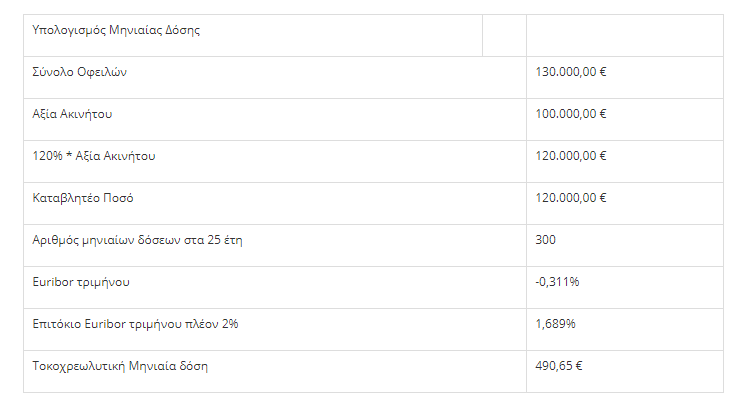Click the 130.000,00 € total debts value
Image resolution: width=737 pixels, height=403 pixels.
571,72
